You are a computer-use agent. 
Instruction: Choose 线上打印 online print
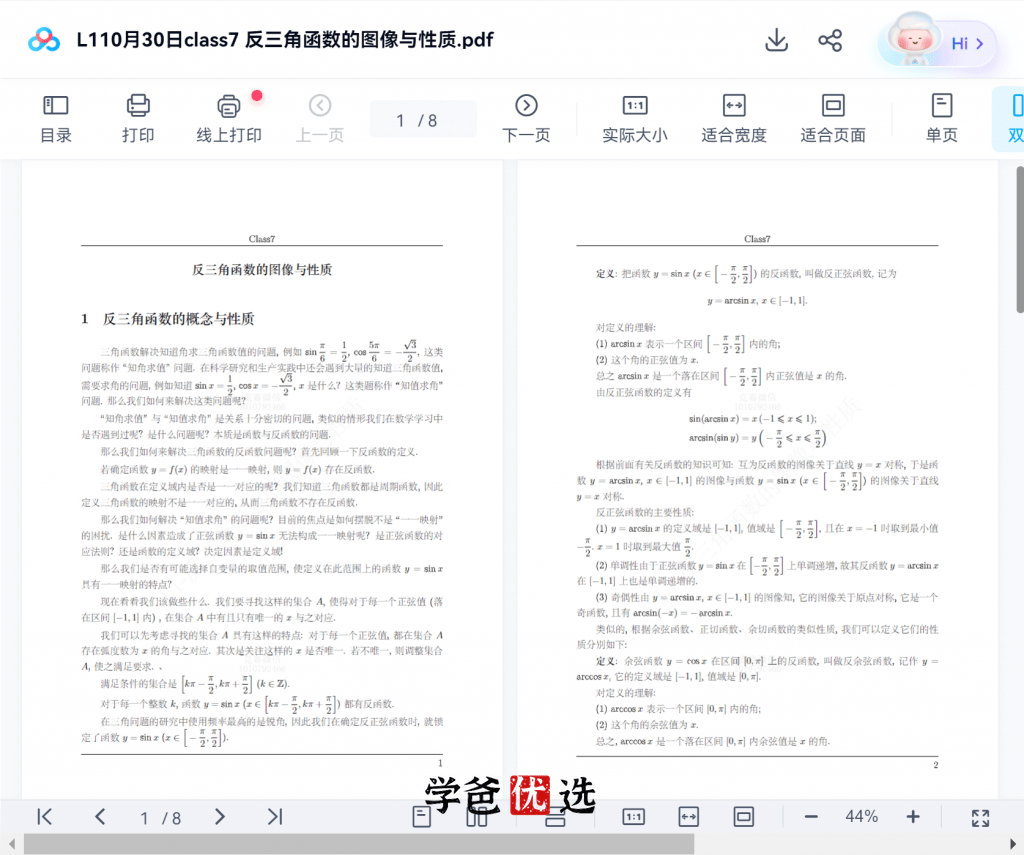(229, 119)
